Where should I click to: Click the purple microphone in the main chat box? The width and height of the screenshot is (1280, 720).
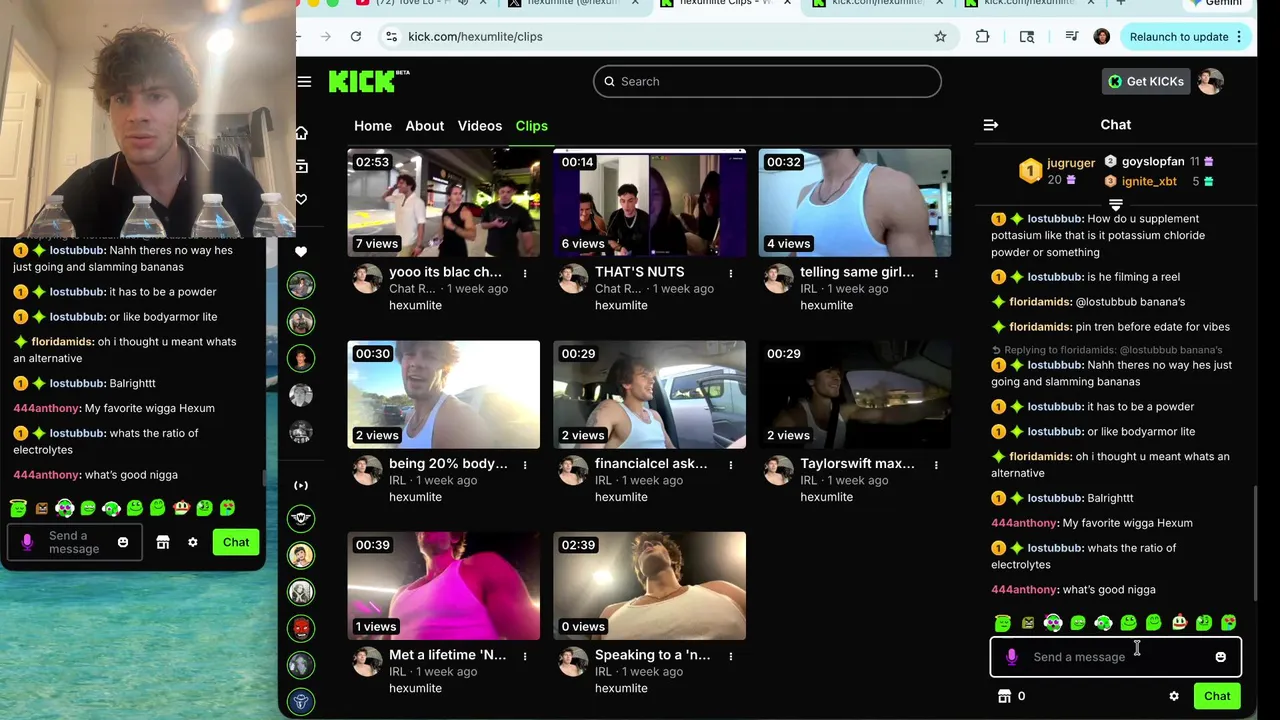(1011, 657)
